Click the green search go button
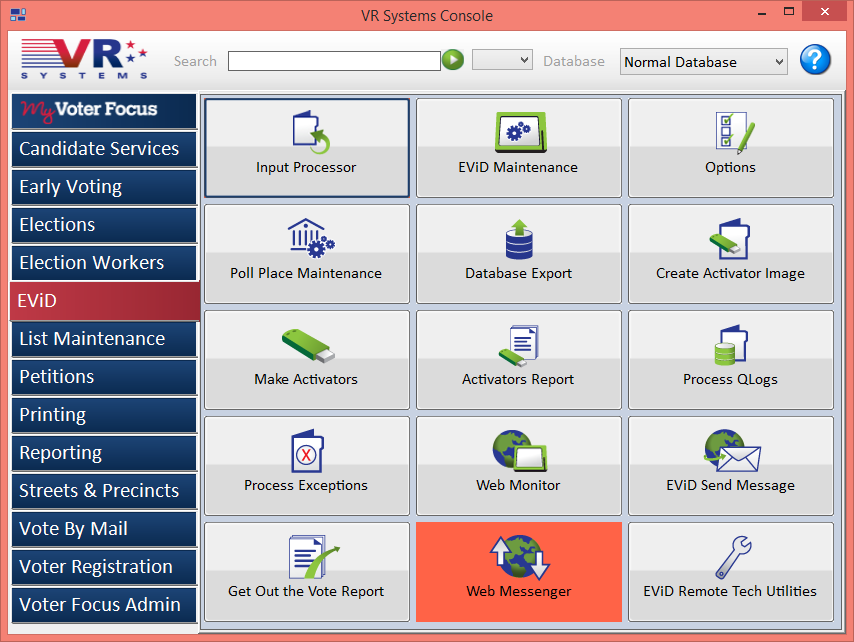 pos(453,60)
